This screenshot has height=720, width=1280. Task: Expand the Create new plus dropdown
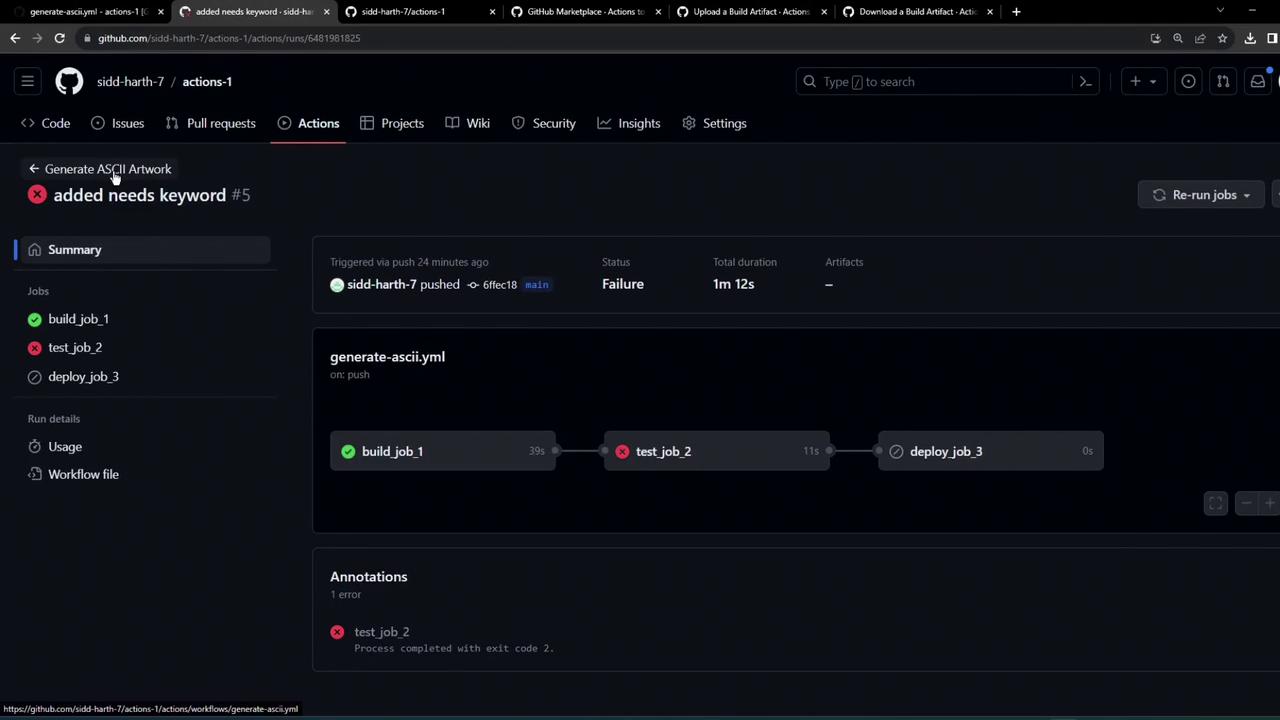(1142, 82)
